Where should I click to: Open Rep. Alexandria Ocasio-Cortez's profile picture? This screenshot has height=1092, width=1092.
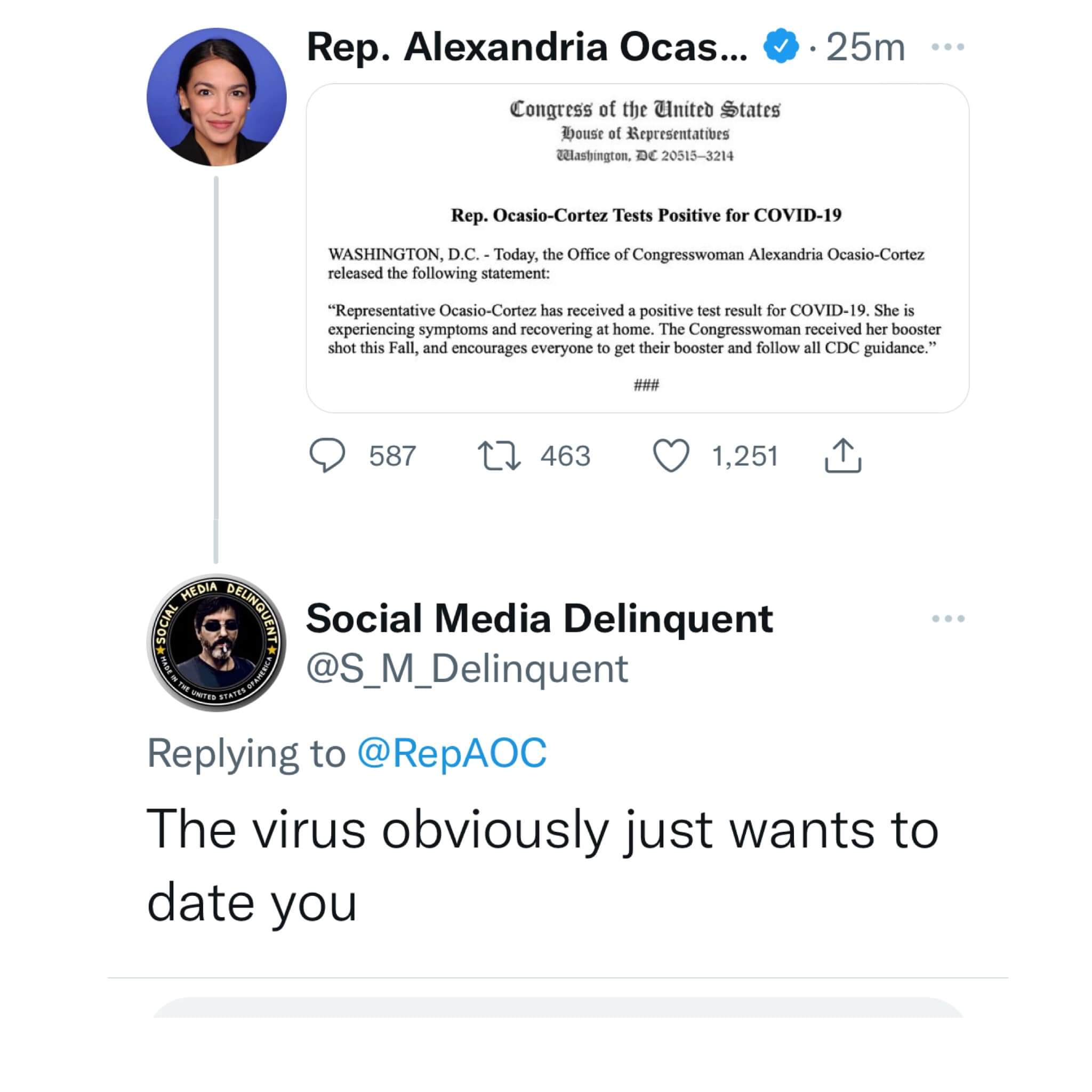click(216, 97)
